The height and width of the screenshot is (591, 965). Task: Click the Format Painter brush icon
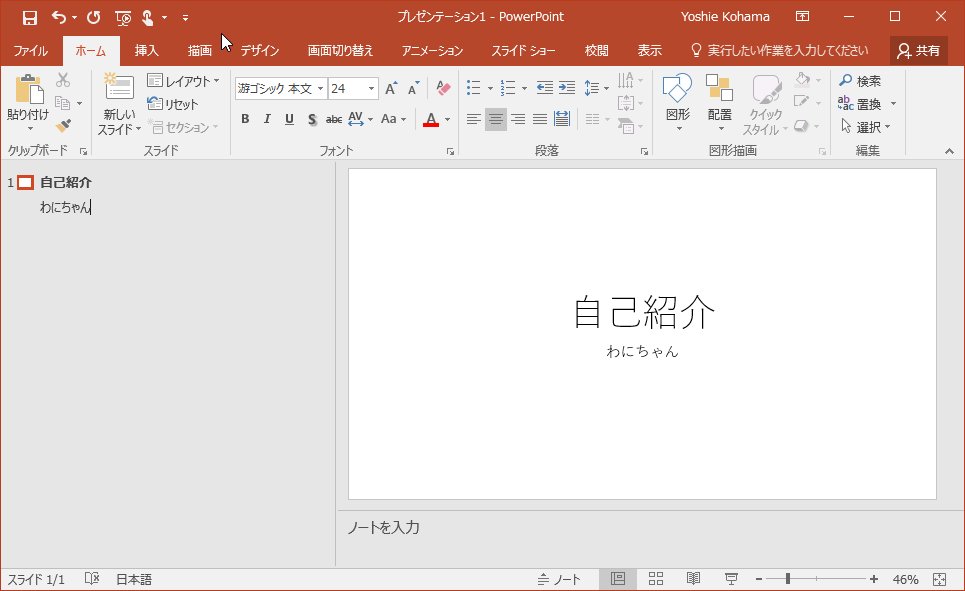click(64, 125)
